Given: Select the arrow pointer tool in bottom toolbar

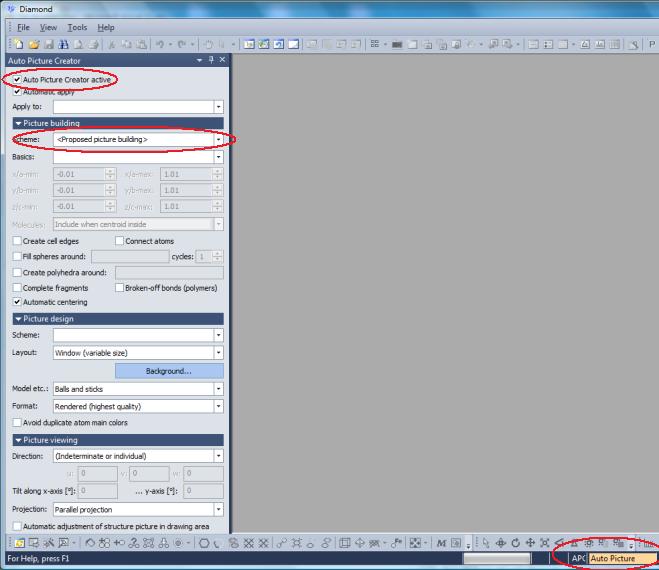Looking at the screenshot, I should point(487,543).
